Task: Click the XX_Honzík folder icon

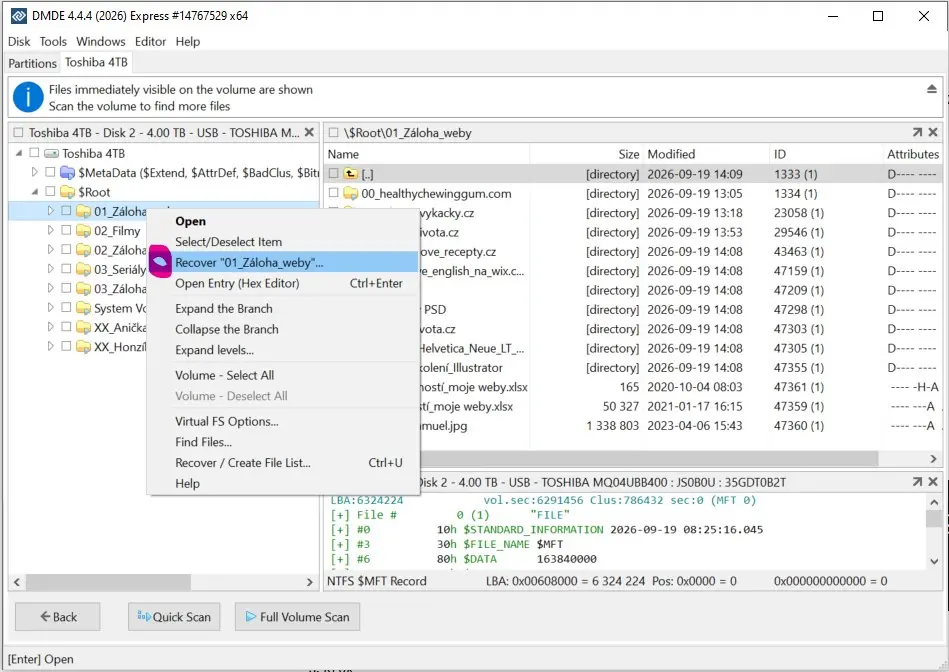Action: (84, 347)
